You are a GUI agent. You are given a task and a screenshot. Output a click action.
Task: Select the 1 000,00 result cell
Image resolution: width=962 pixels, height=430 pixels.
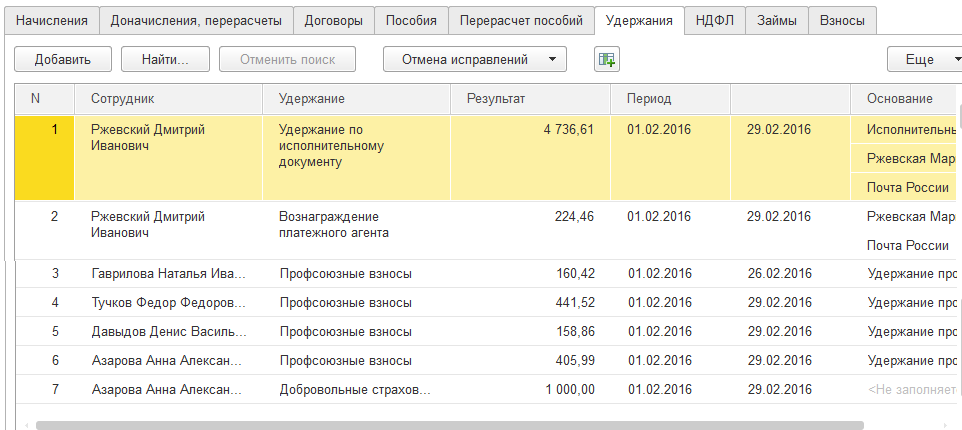coord(570,390)
